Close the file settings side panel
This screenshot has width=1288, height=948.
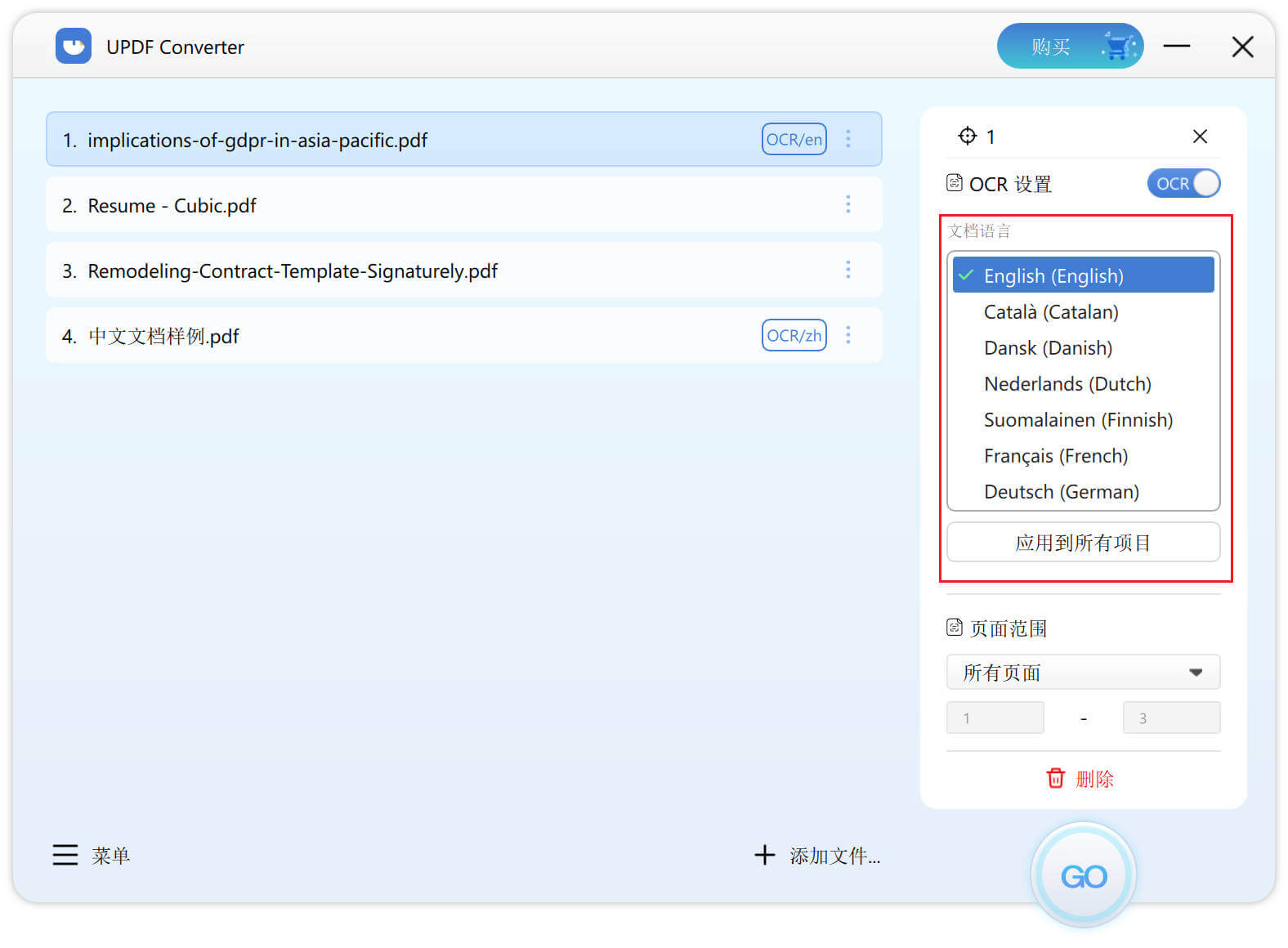[1200, 136]
